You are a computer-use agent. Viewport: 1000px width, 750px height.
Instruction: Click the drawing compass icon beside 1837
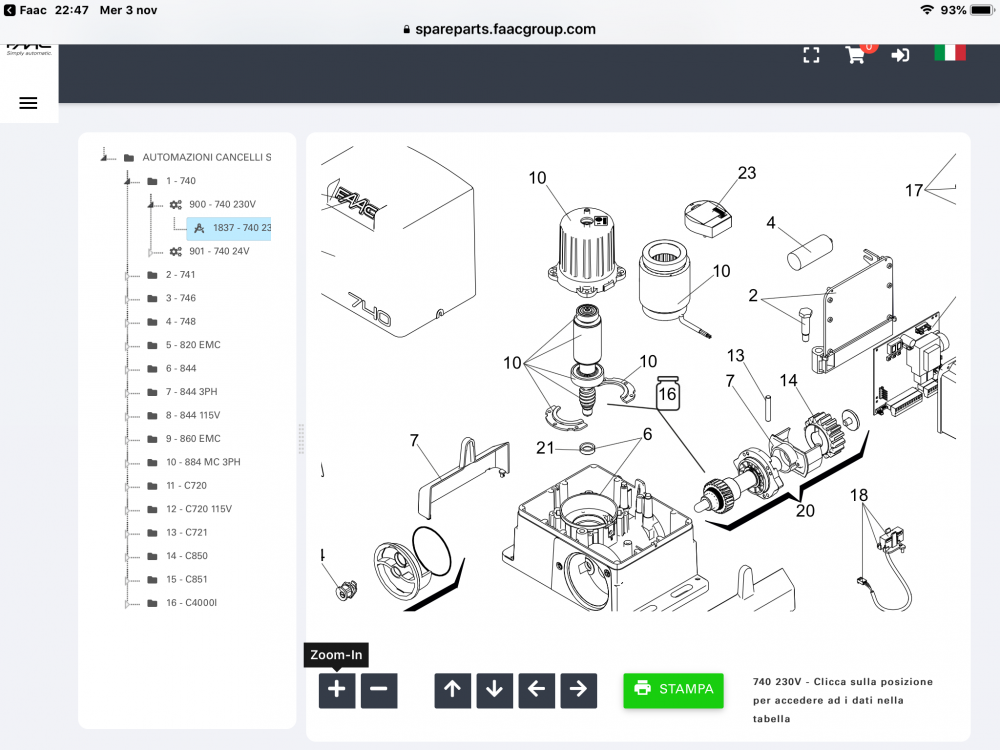pos(199,228)
